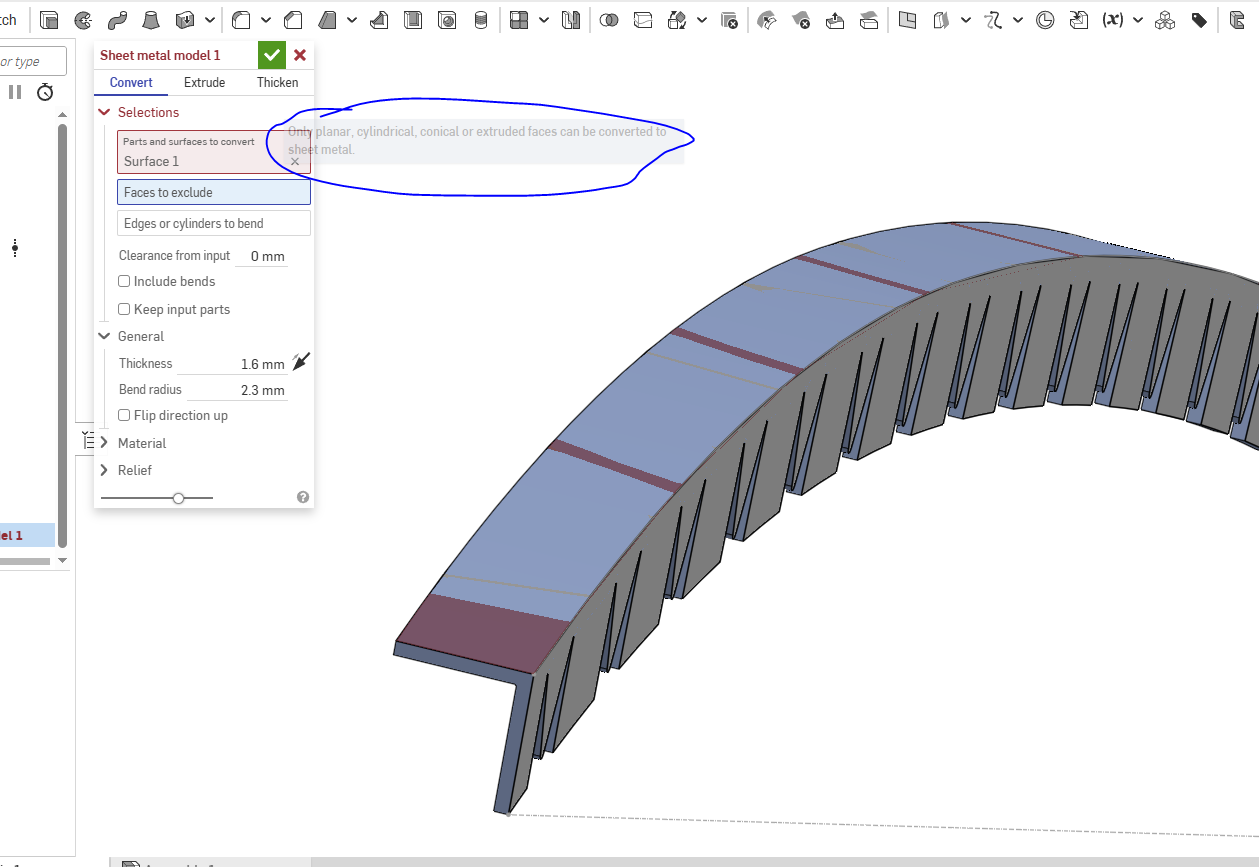Toggle Flip direction up checkbox
Viewport: 1259px width, 867px height.
point(125,416)
